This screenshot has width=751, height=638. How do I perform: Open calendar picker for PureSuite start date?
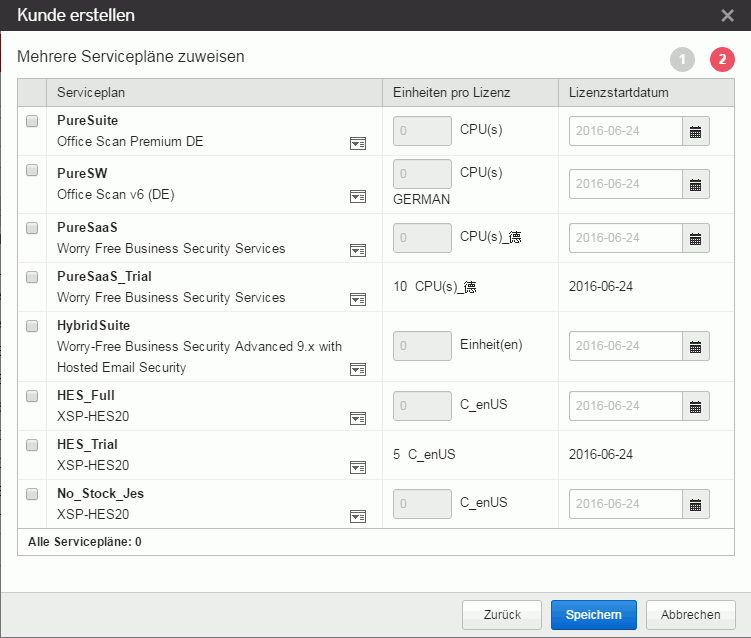[696, 131]
